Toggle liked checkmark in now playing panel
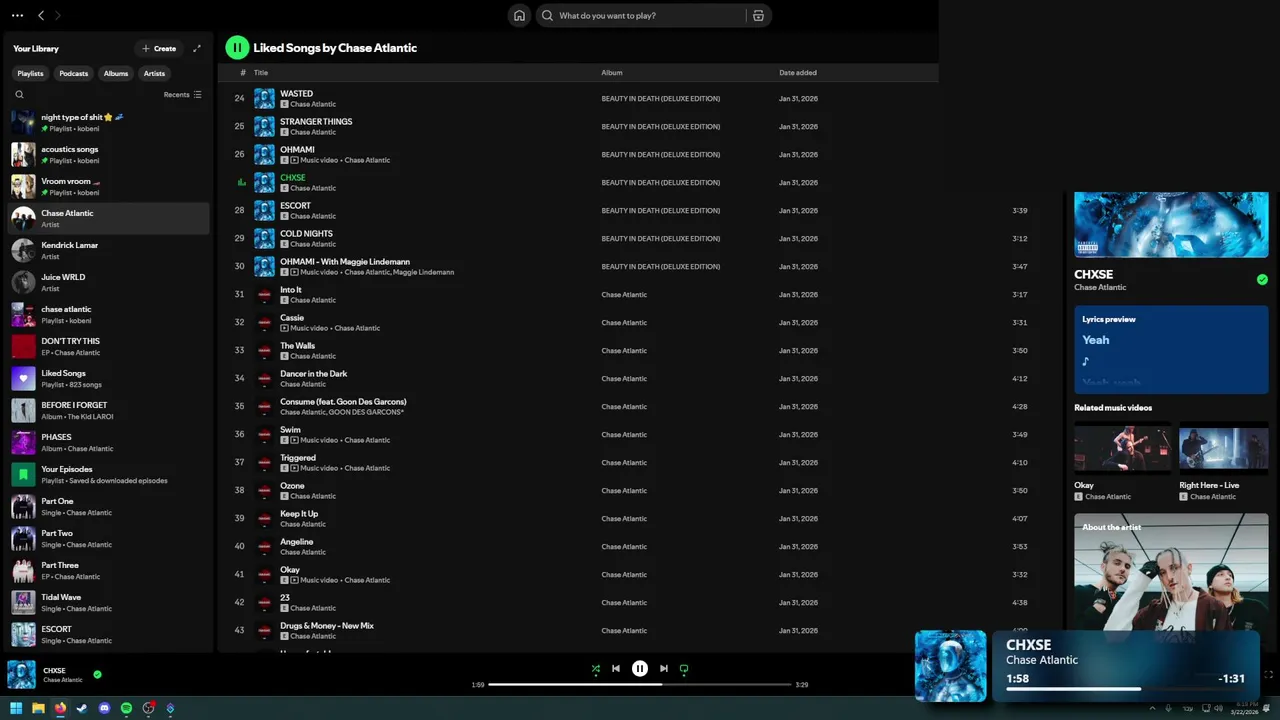The image size is (1280, 720). 1262,280
